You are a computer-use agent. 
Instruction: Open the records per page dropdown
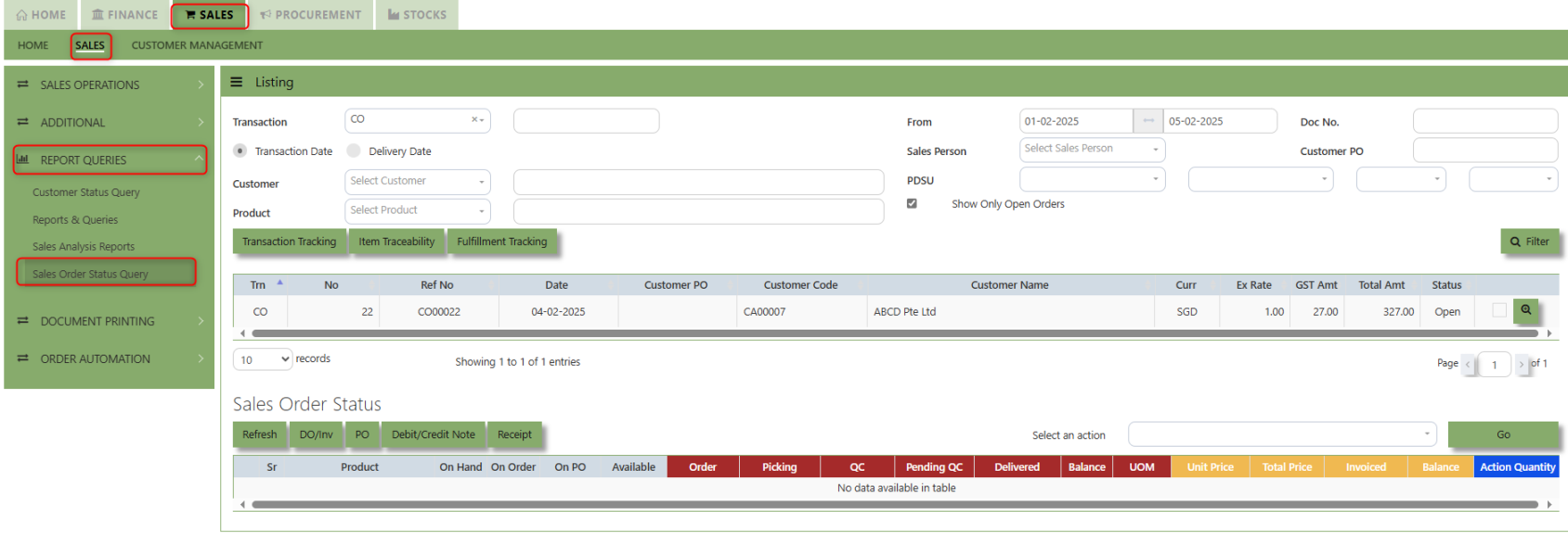tap(263, 359)
